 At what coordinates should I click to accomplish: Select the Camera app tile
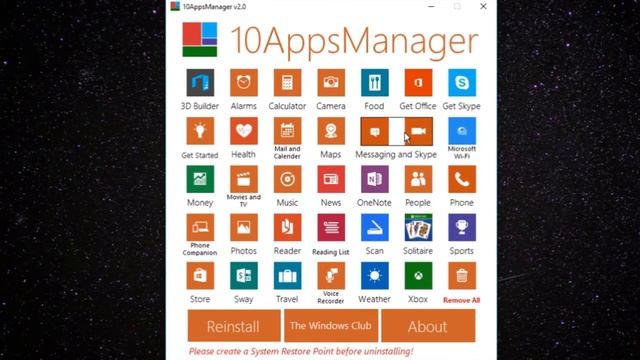pos(331,82)
